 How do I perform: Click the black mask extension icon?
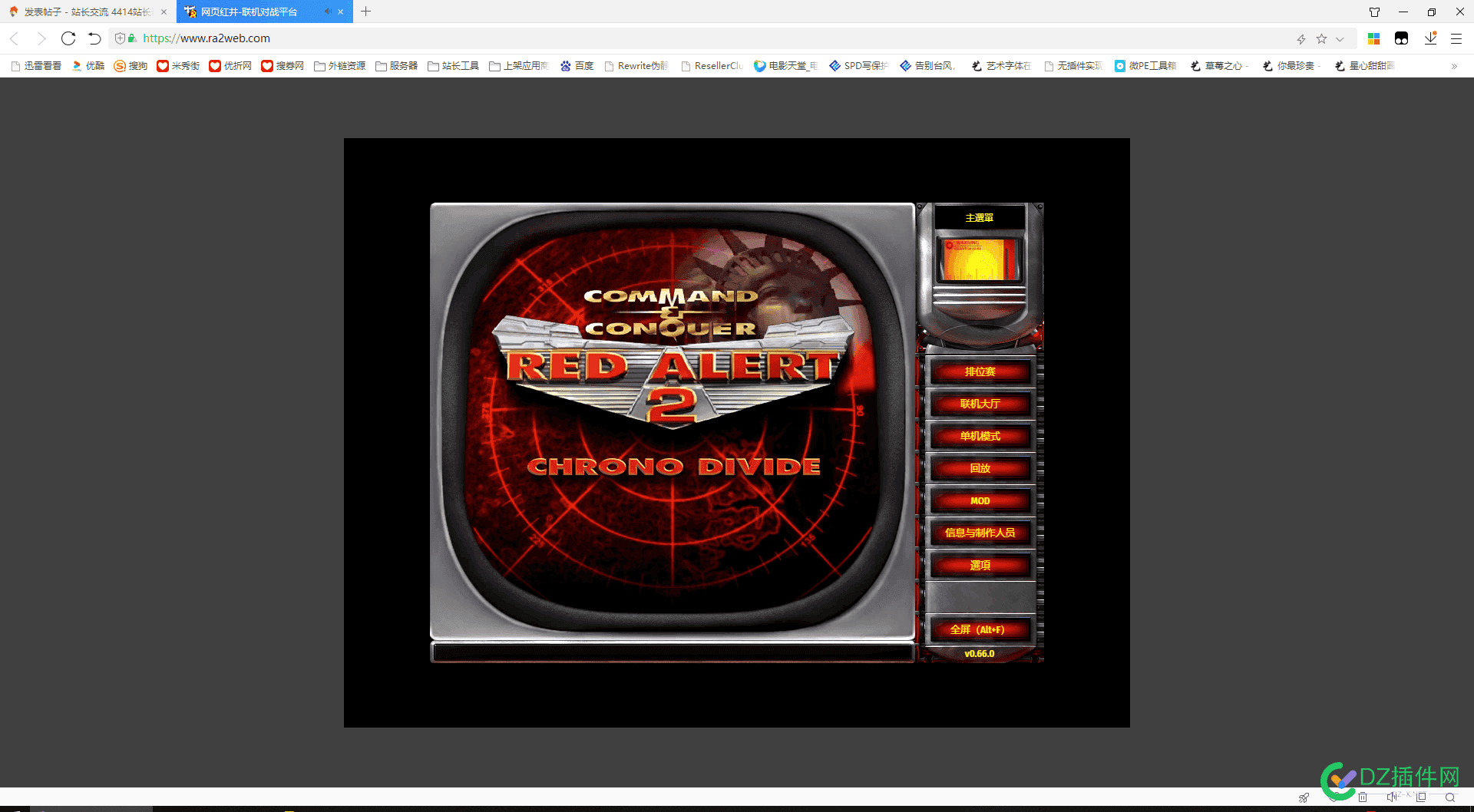coord(1401,38)
